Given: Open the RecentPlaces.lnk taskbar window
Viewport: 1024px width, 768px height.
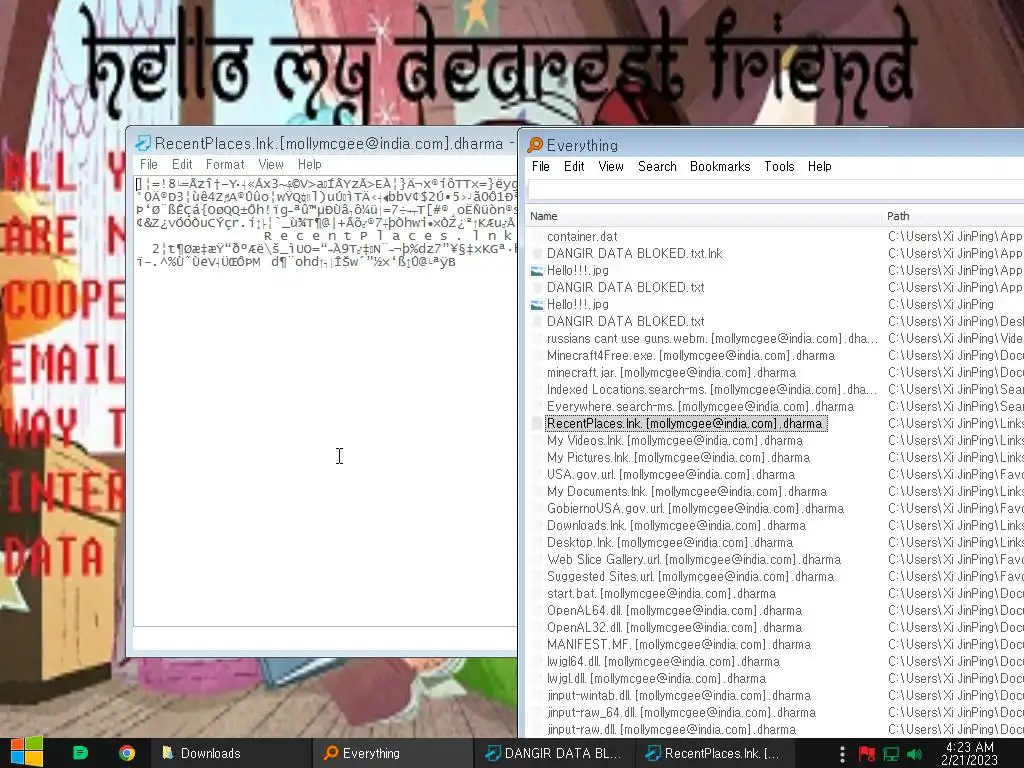Looking at the screenshot, I should (716, 753).
